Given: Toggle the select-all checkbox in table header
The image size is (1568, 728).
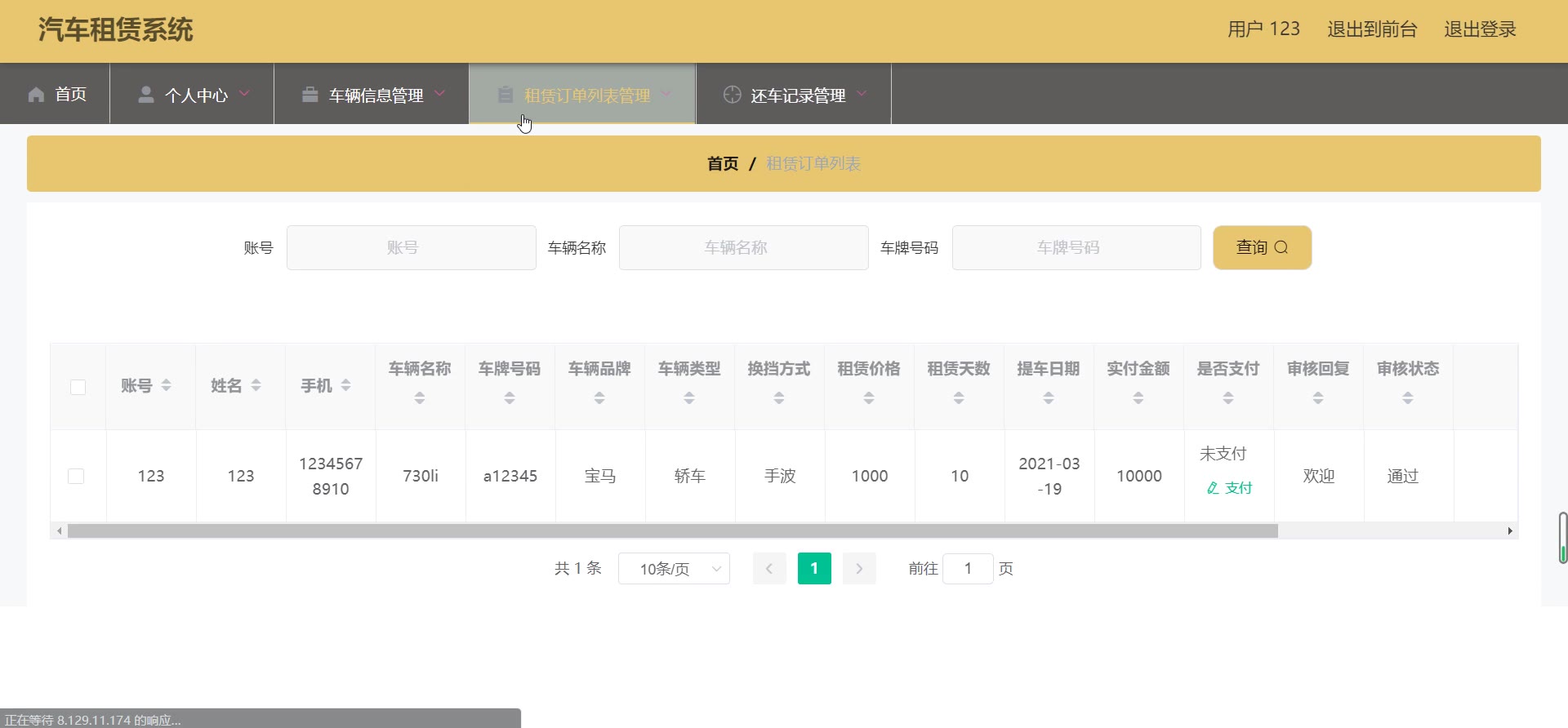Looking at the screenshot, I should coord(78,387).
